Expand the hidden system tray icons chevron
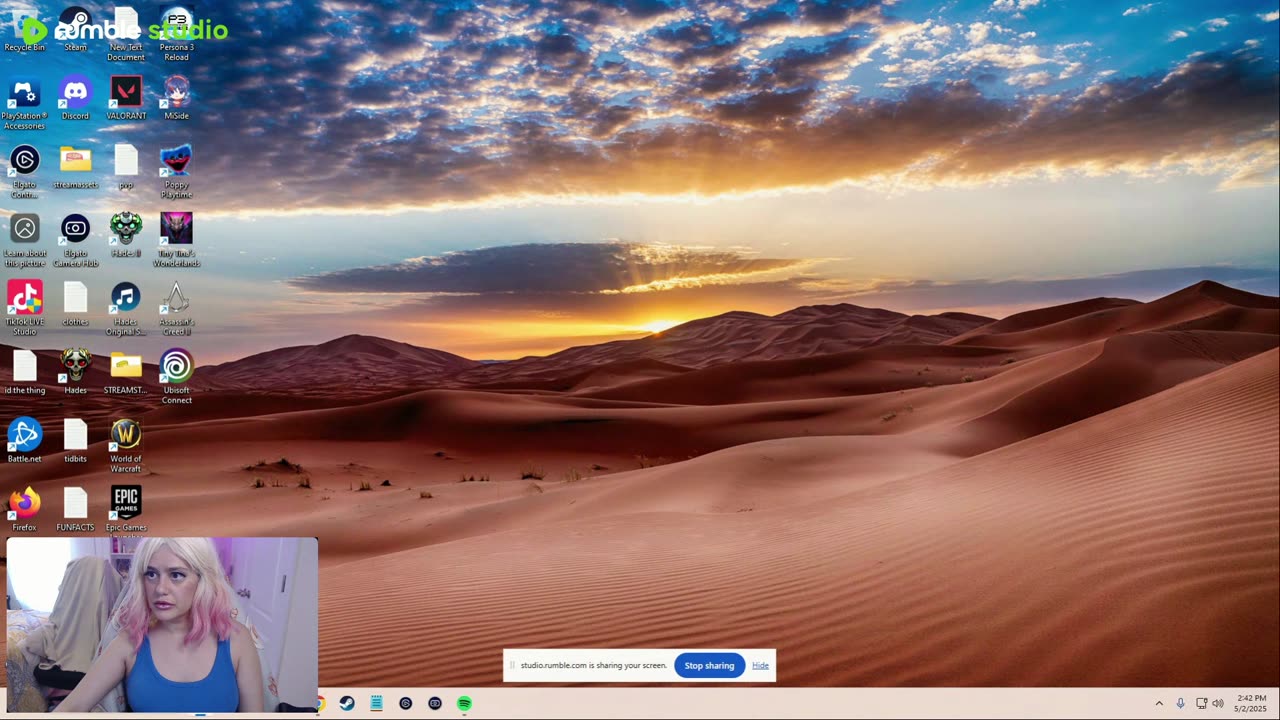 click(1159, 704)
